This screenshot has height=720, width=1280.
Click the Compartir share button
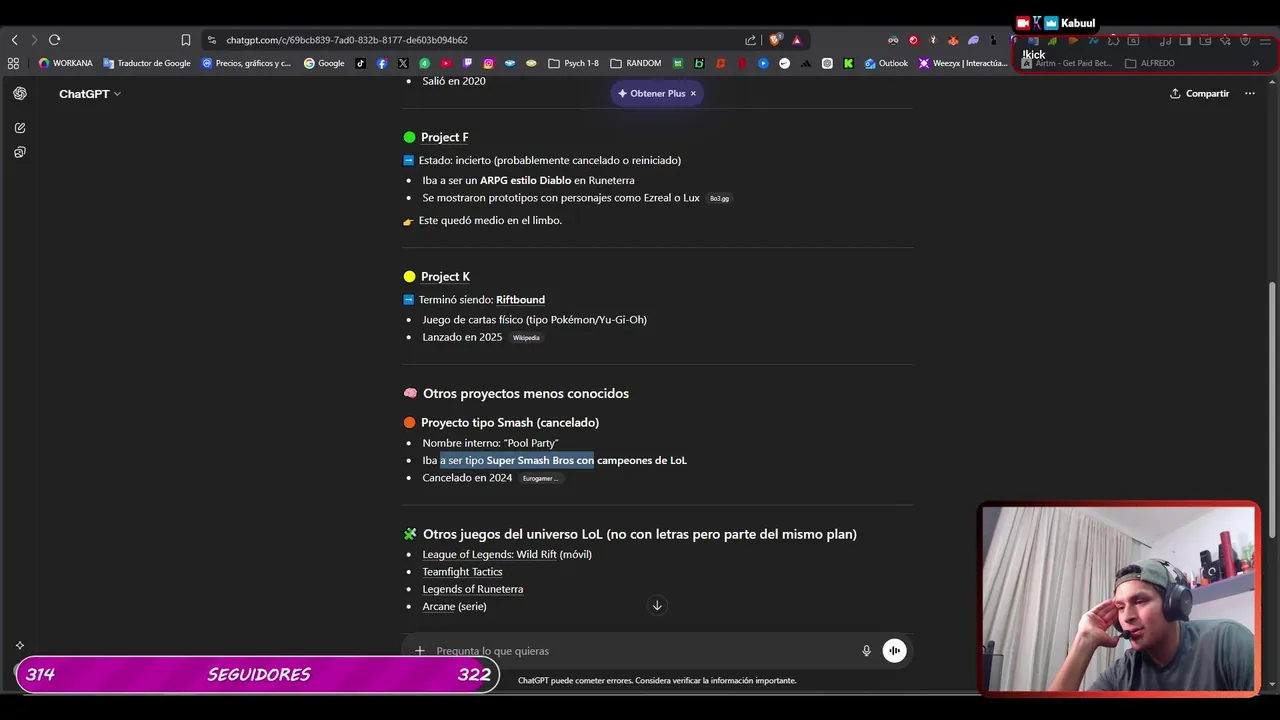click(1199, 93)
